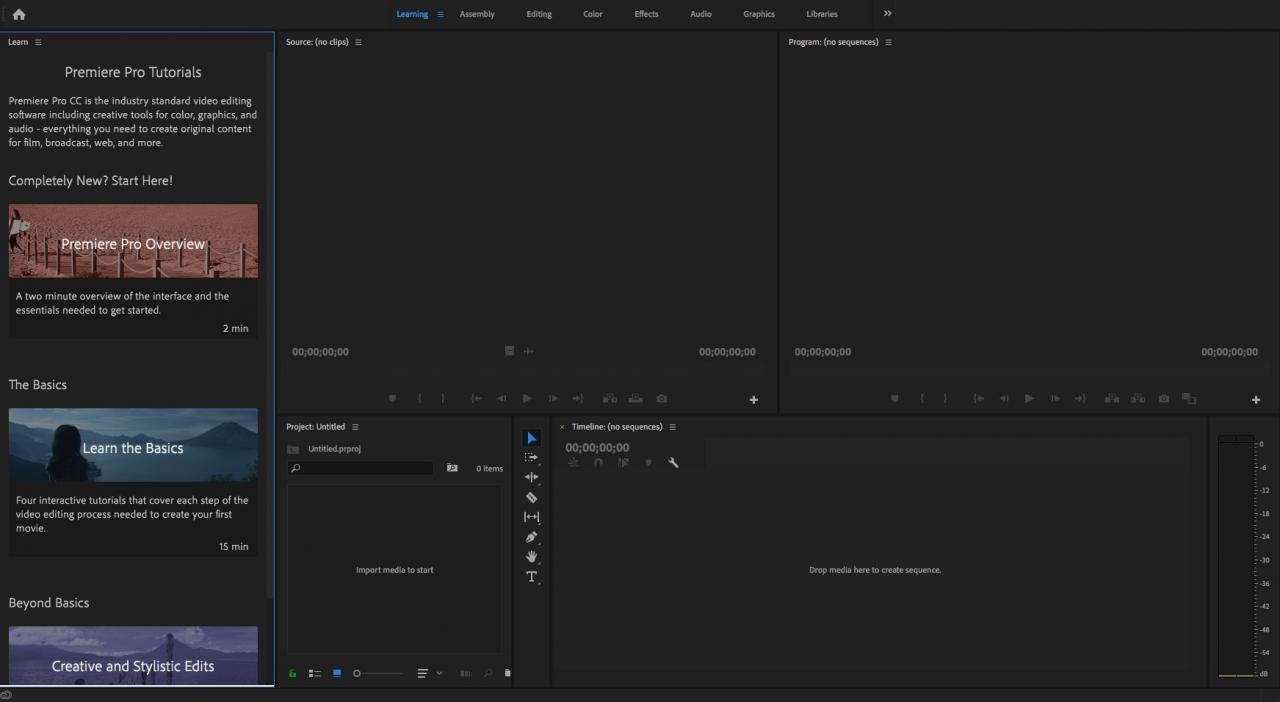Toggle Snap in the Timeline

598,462
